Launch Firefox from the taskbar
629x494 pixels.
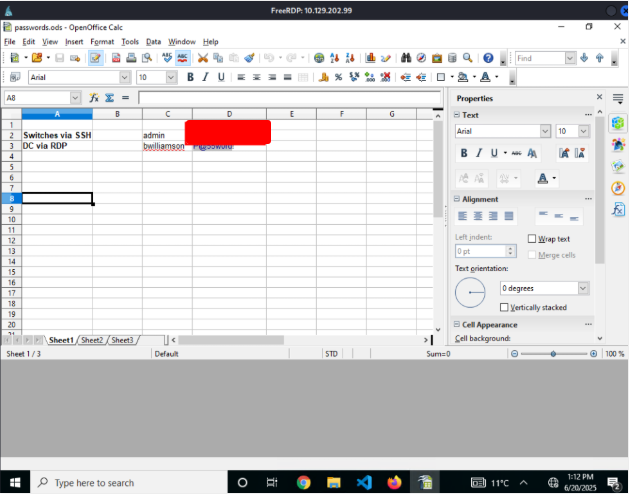[394, 482]
